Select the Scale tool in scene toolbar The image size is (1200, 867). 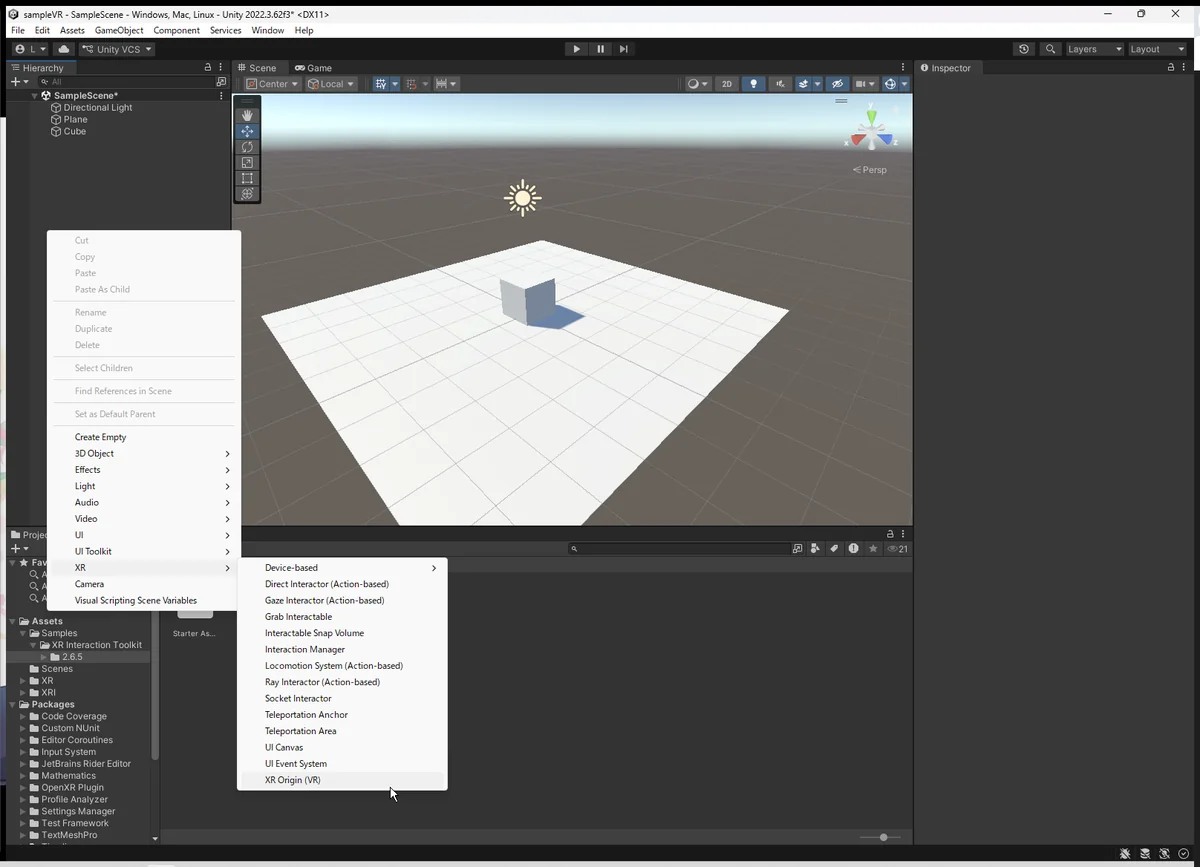(x=247, y=163)
